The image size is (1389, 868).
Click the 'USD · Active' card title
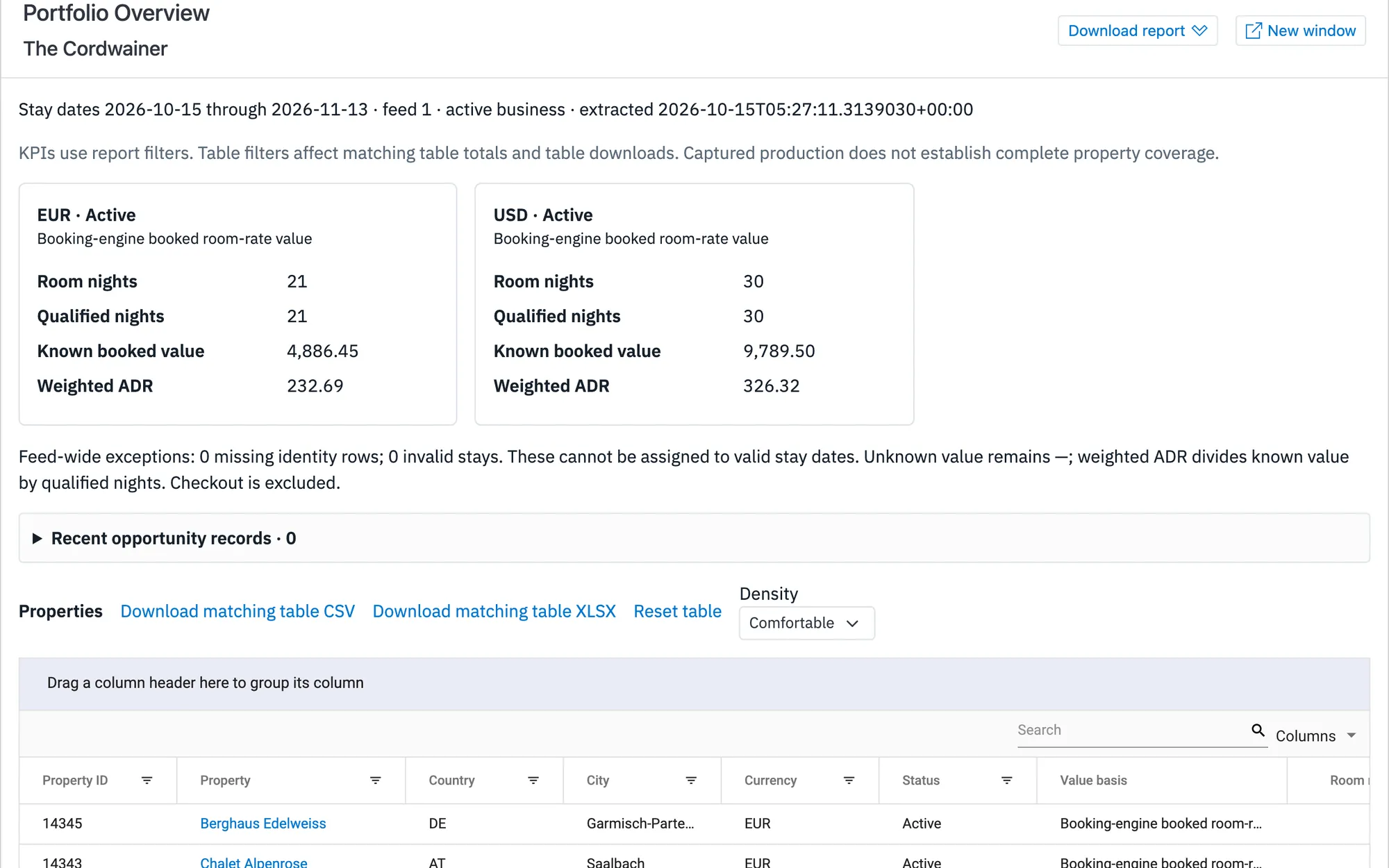tap(543, 215)
